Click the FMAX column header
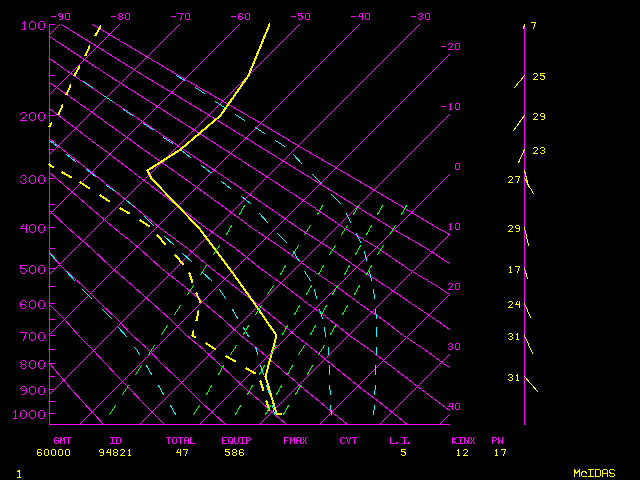This screenshot has width=640, height=480. tap(295, 440)
